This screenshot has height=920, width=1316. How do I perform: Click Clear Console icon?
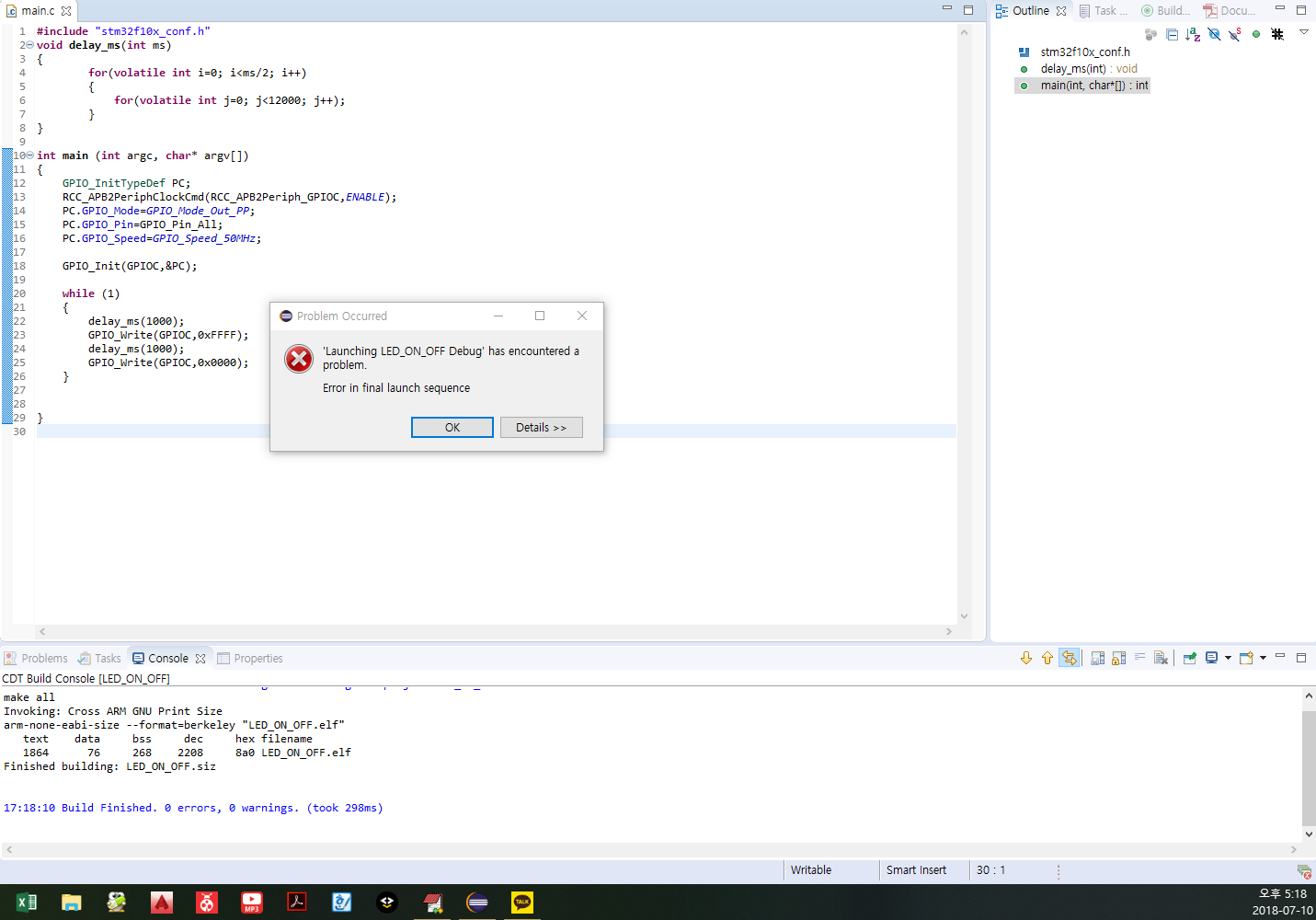[x=1161, y=658]
